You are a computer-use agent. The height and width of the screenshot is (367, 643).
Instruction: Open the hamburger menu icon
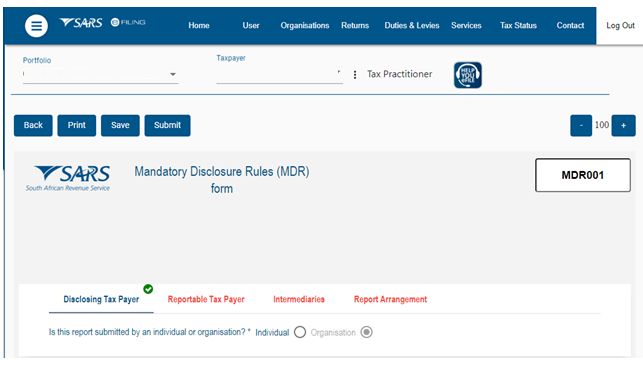(x=36, y=26)
